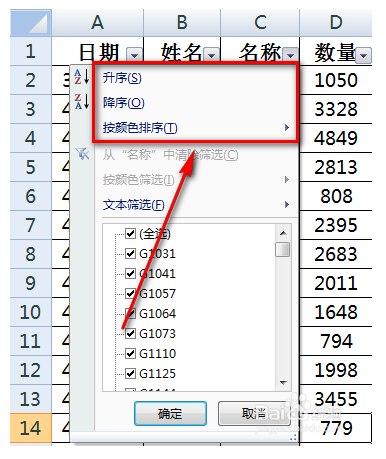Click cell with value 3328
The height and width of the screenshot is (459, 386).
(x=336, y=109)
